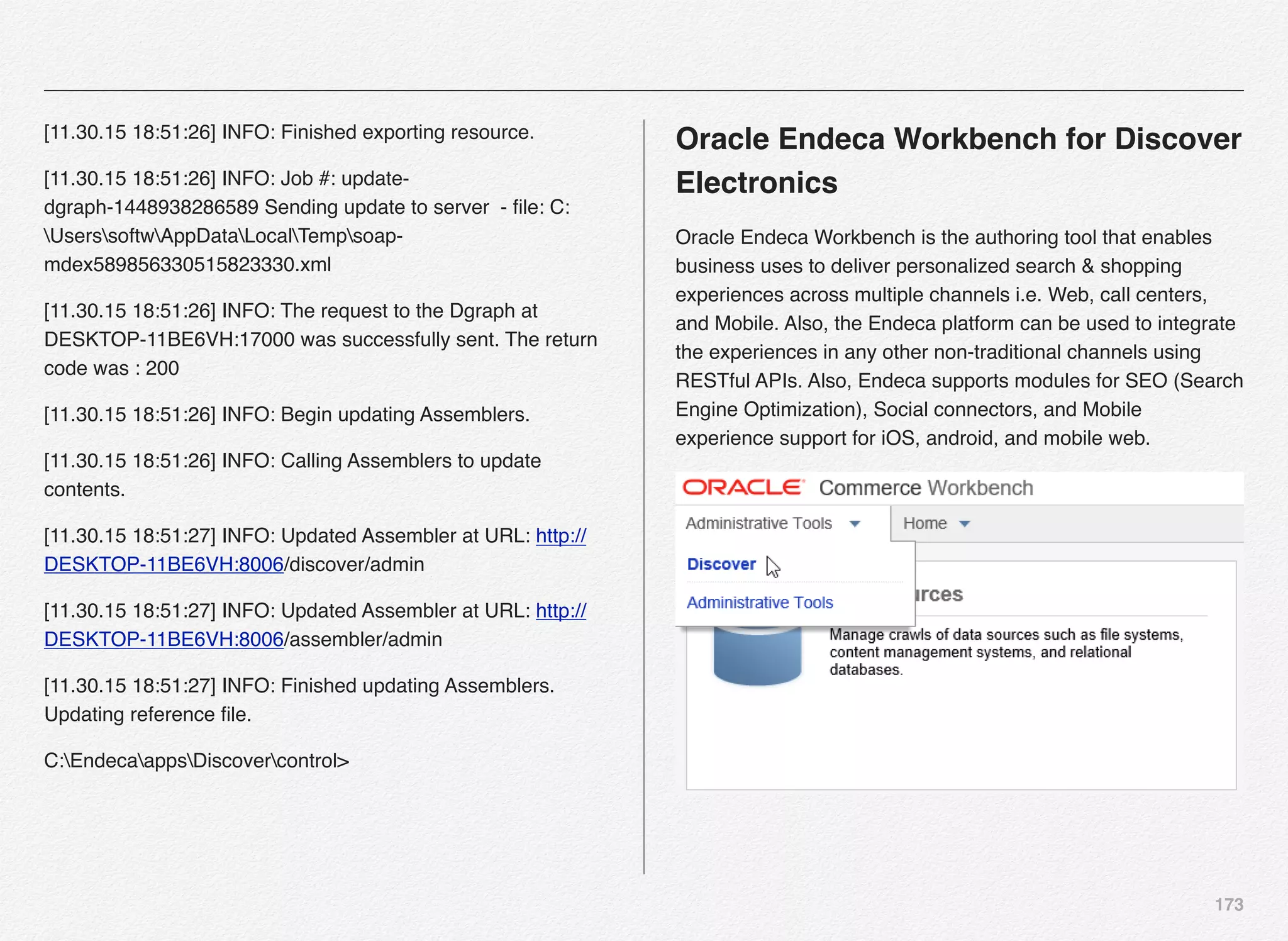The width and height of the screenshot is (1288, 941).
Task: Open the hyperlink preceding /assembler/admin
Action: (164, 639)
